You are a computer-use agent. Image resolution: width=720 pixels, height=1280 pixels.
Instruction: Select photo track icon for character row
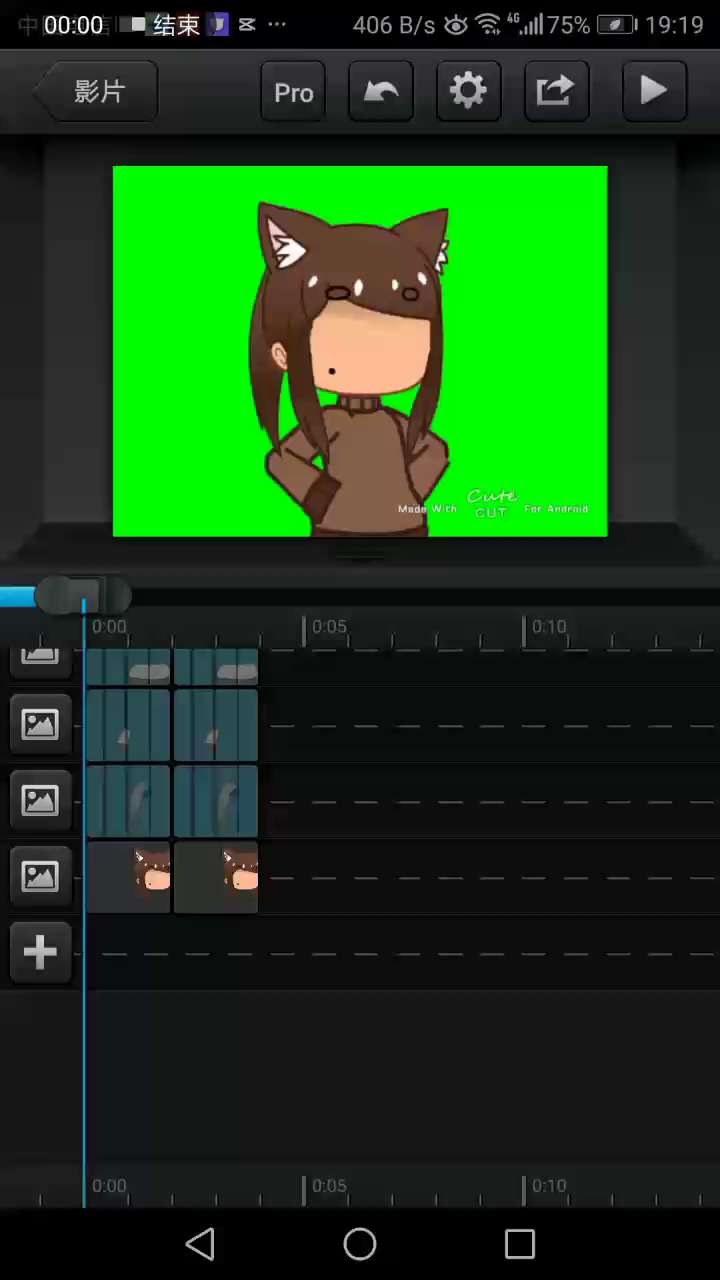pos(40,877)
